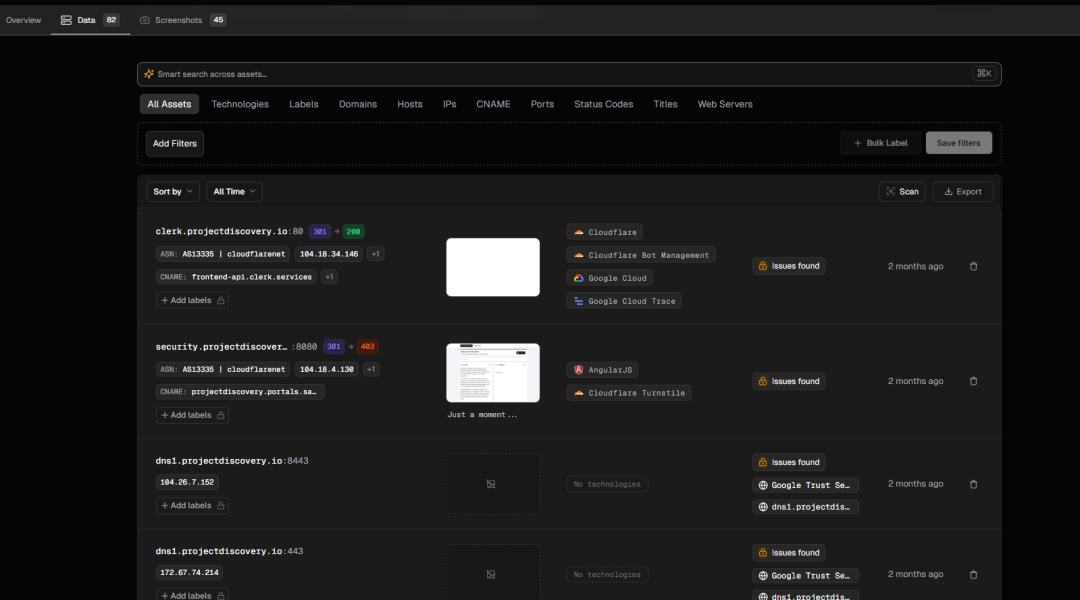
Task: Select the Domains filter tab
Action: click(x=357, y=104)
